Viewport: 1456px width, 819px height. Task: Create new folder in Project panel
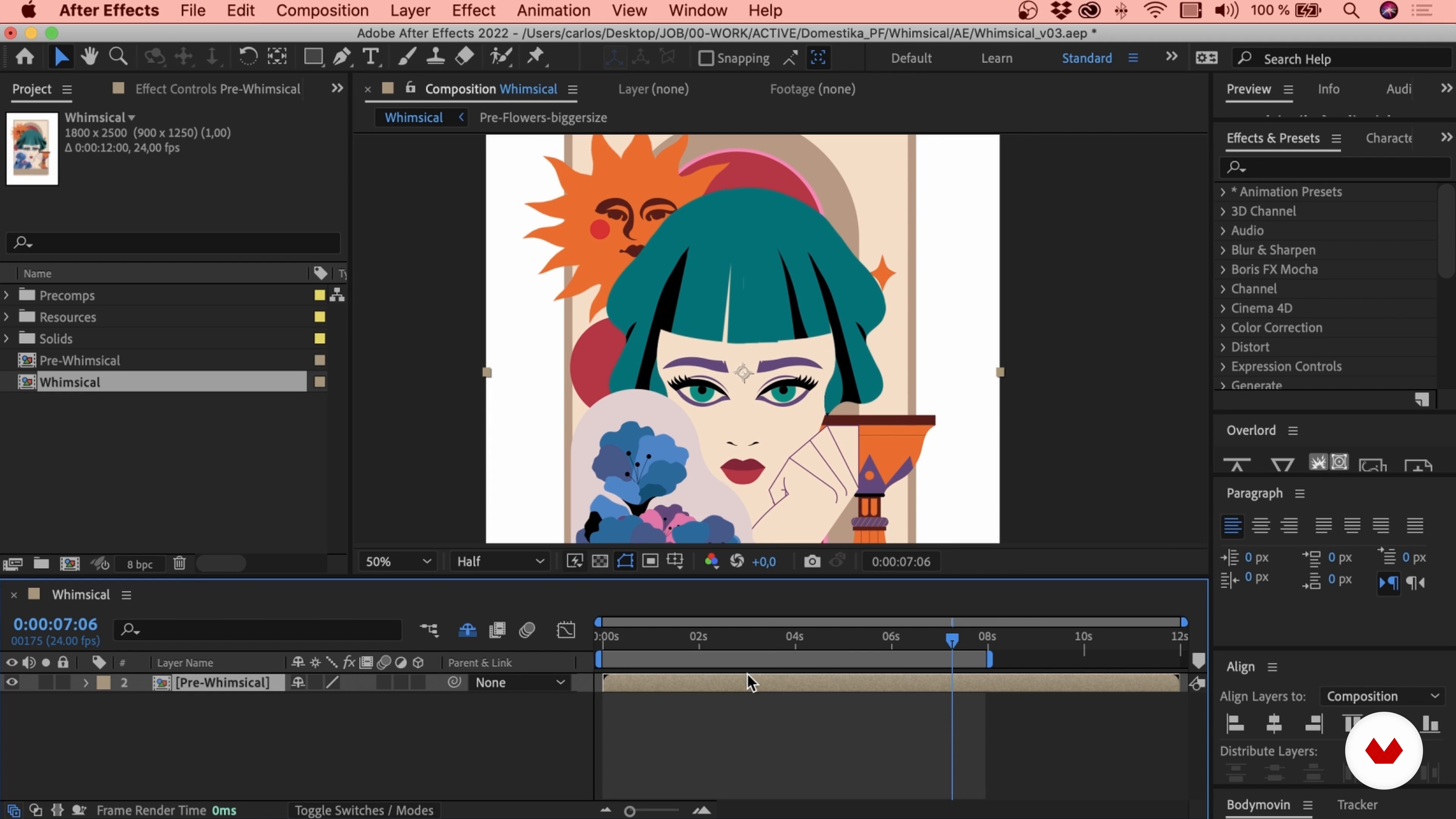tap(41, 563)
